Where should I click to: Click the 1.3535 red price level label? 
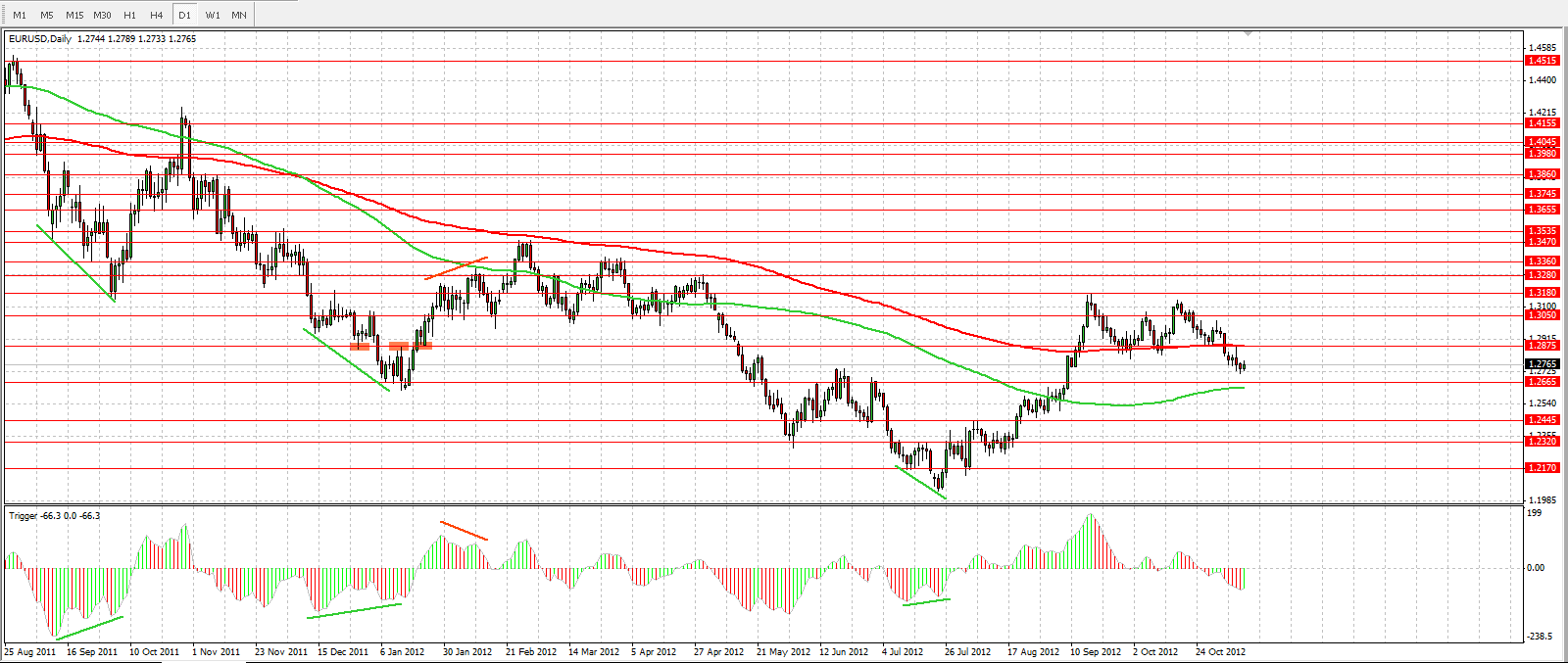(1543, 231)
